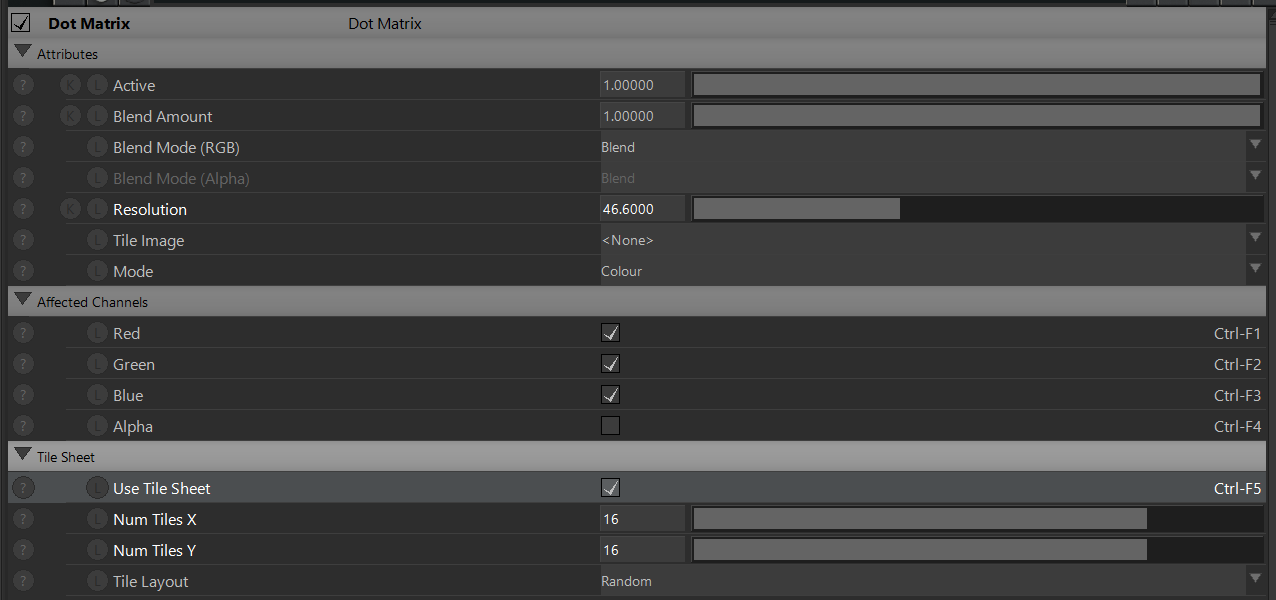The image size is (1276, 600).
Task: Open help for the Resolution attribute
Action: click(x=24, y=209)
